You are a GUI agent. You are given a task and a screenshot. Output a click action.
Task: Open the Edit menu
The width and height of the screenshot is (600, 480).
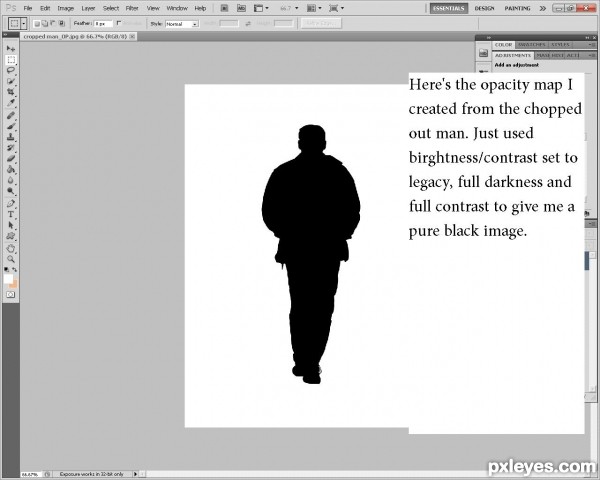point(45,8)
